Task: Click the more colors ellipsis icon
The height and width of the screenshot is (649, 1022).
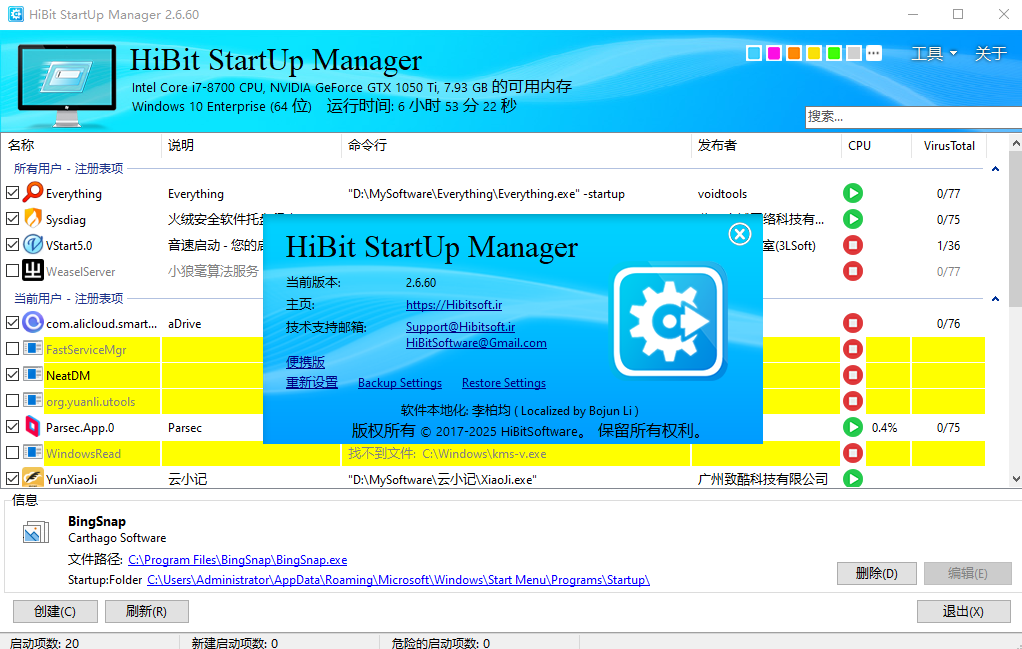Action: 873,53
